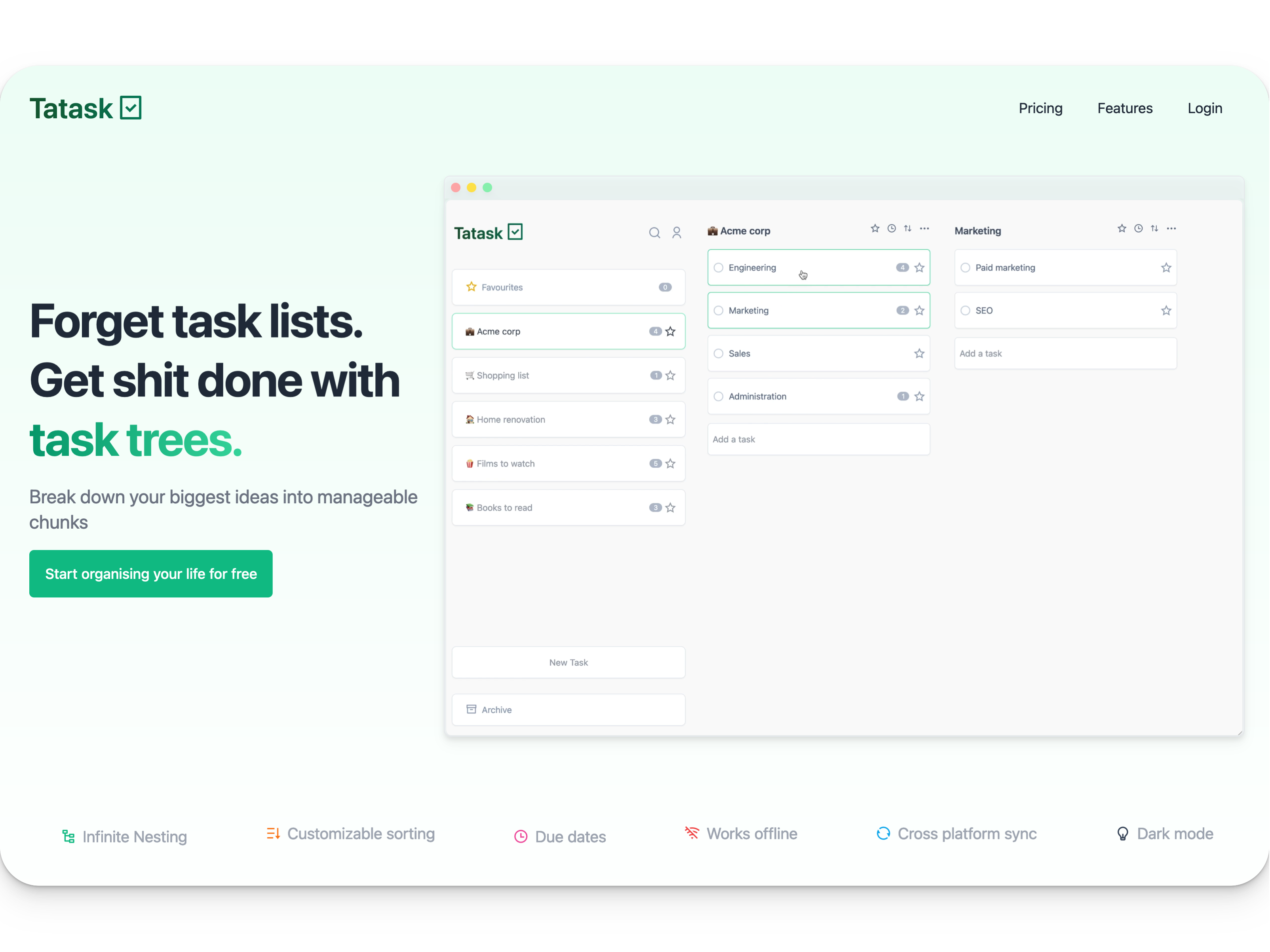Open the Pricing menu item
Image resolution: width=1270 pixels, height=952 pixels.
[1040, 108]
